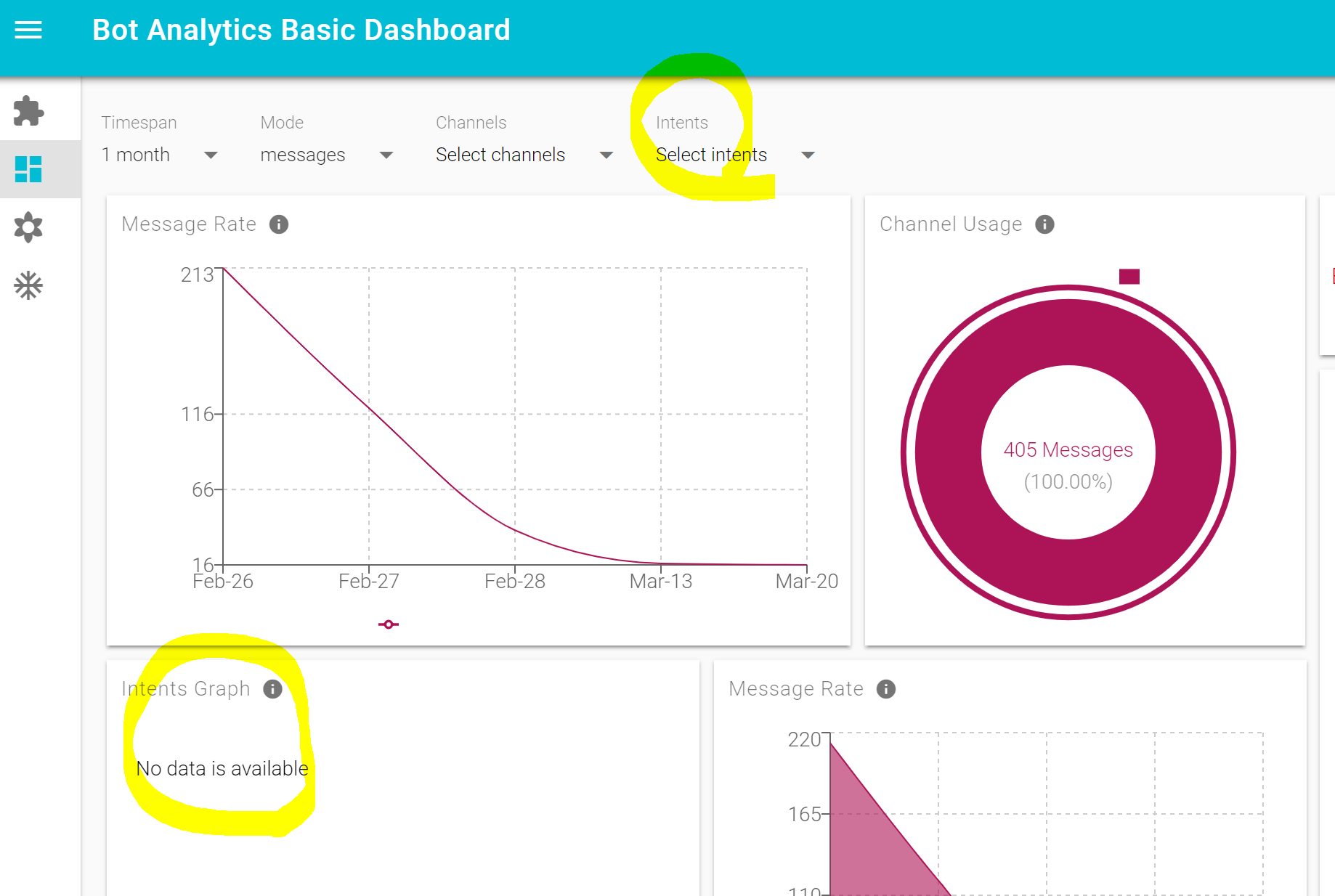Open the flower-shaped sidebar icon

click(28, 227)
